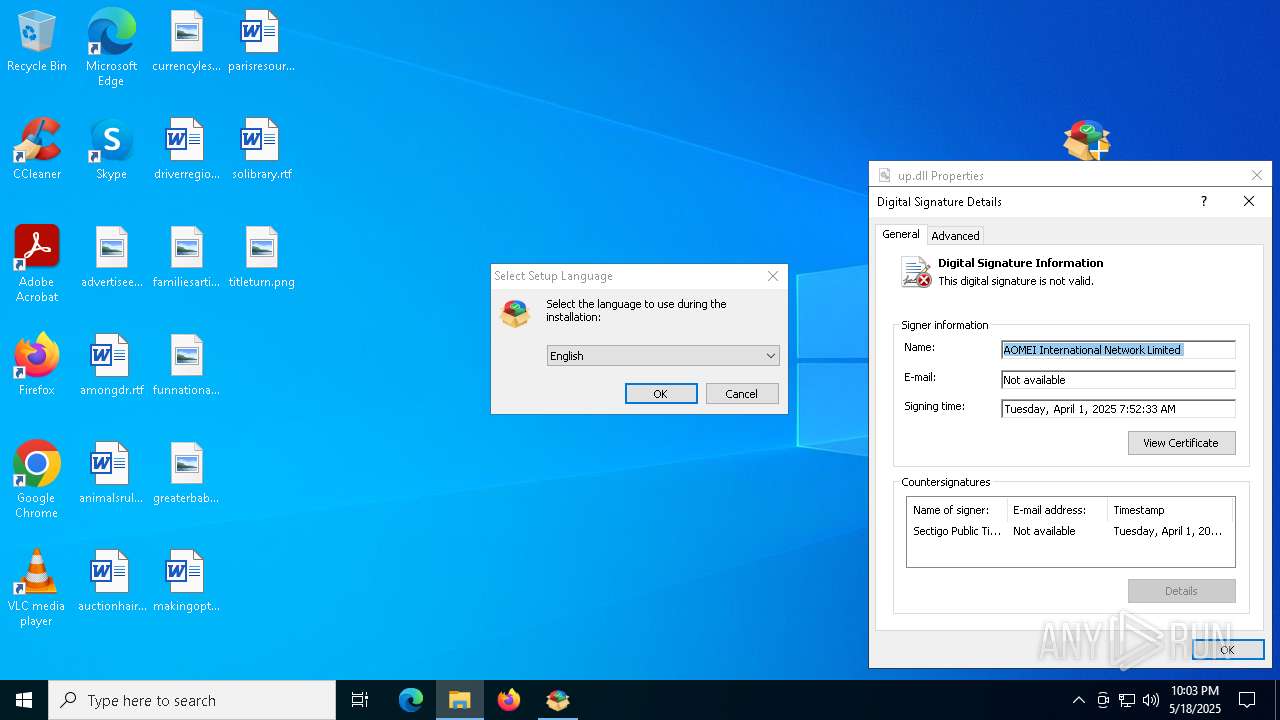
Task: Click OK in Digital Signature Details
Action: (x=1228, y=650)
